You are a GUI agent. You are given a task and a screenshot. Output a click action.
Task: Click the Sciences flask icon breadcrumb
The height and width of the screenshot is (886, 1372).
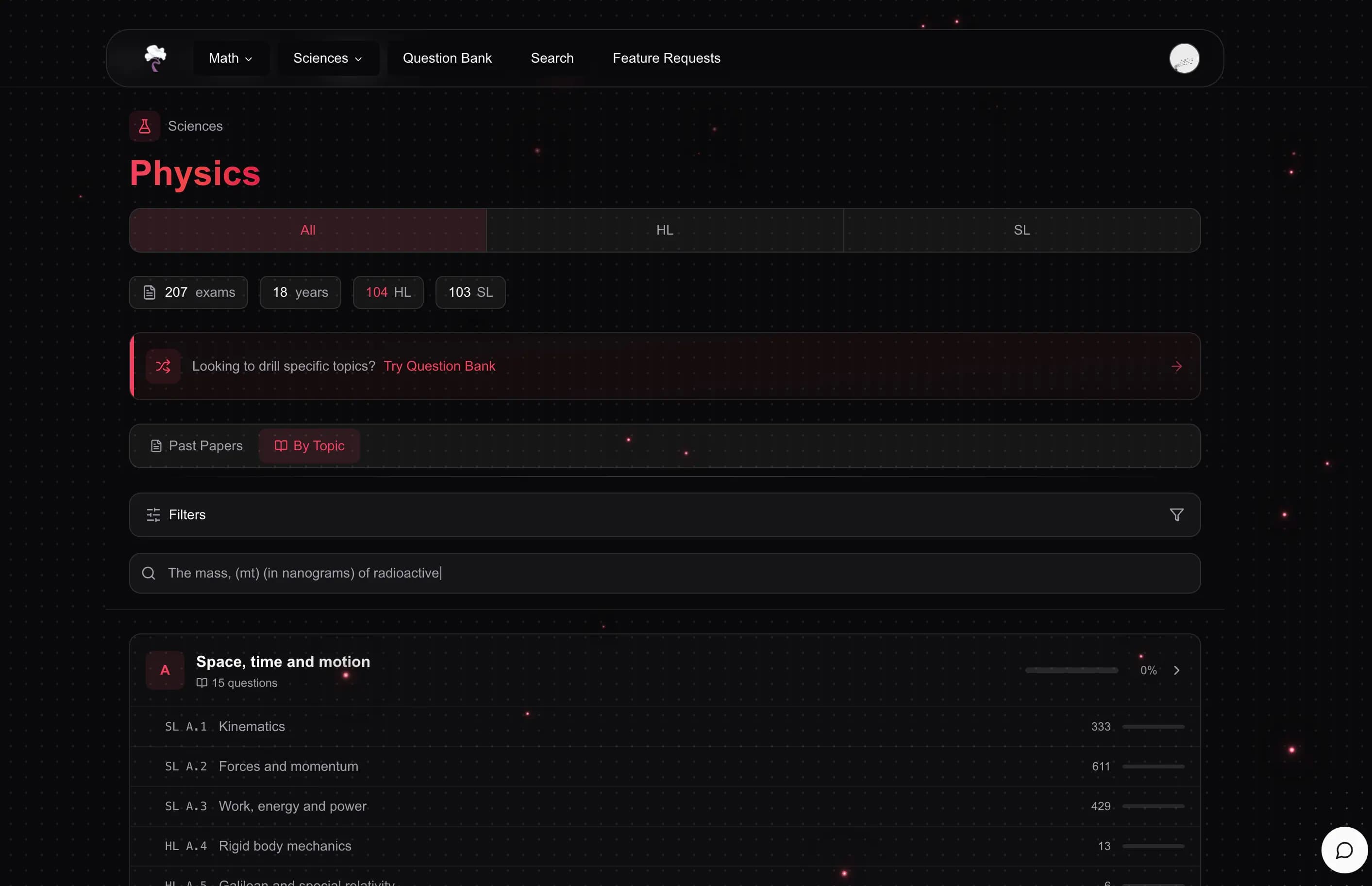(144, 126)
